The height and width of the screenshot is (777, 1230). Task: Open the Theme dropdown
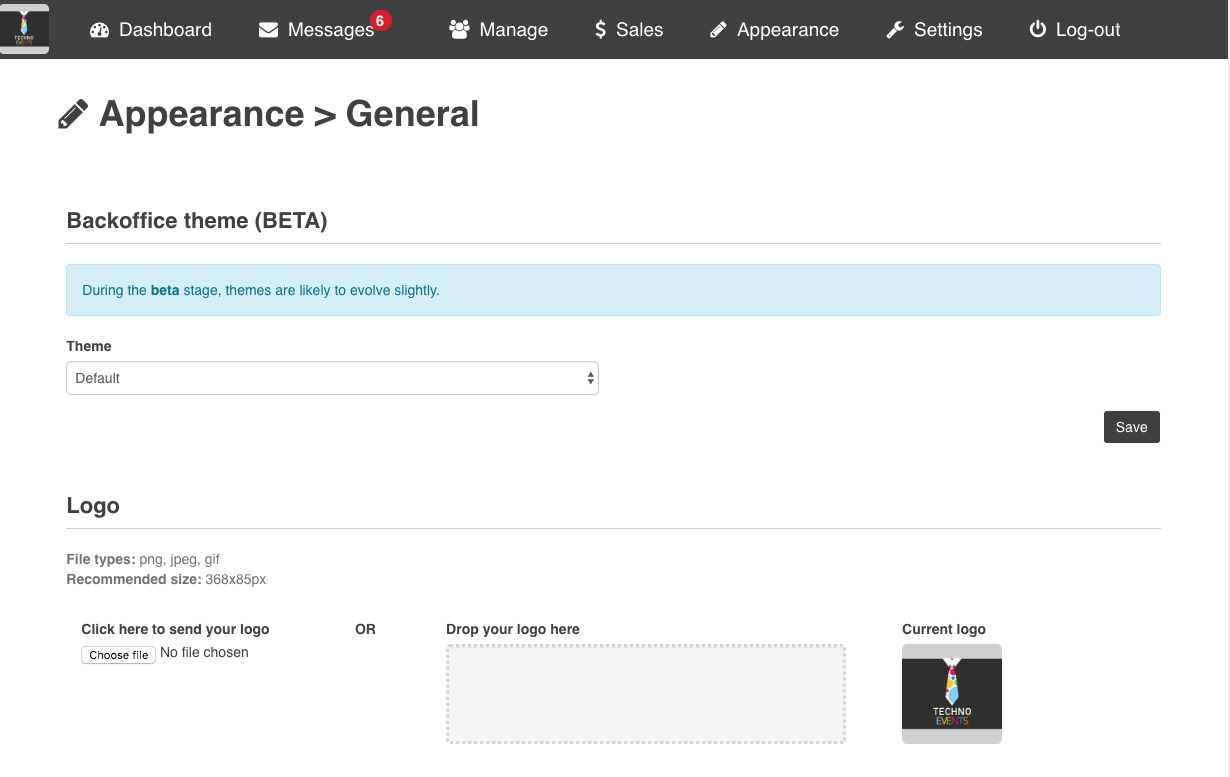pos(332,378)
